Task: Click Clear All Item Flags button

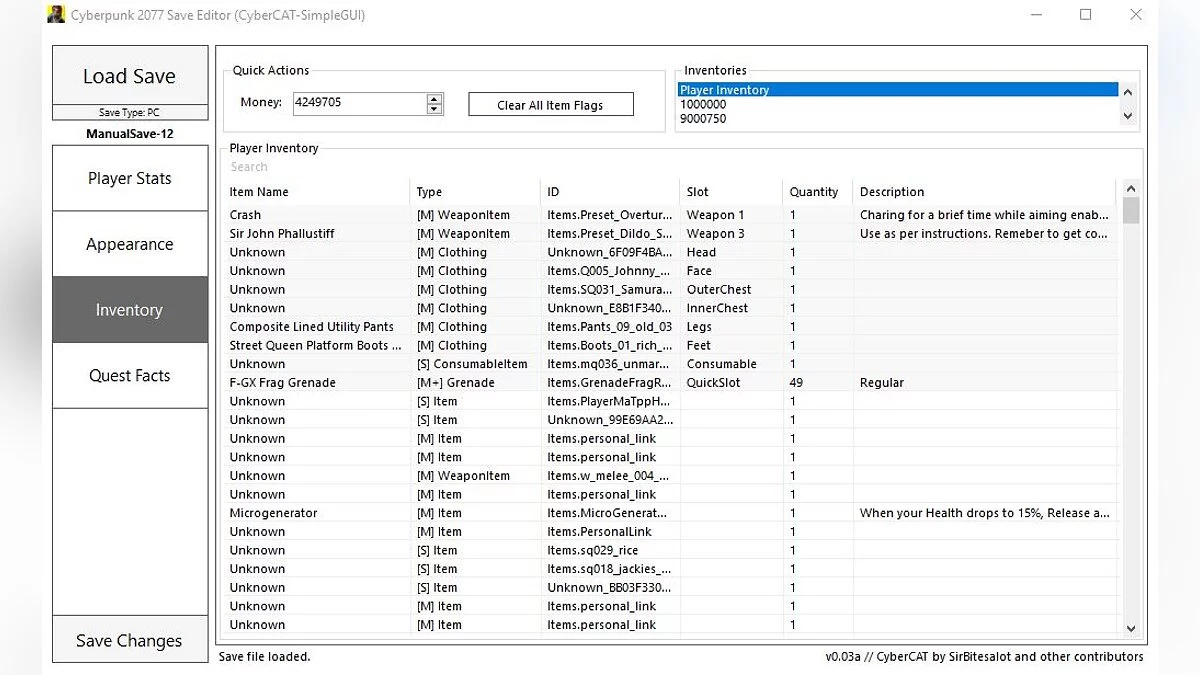Action: [x=550, y=105]
